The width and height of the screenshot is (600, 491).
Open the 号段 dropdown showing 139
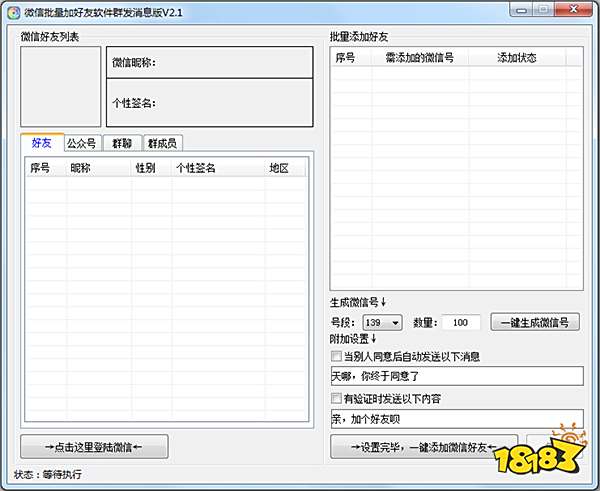382,323
